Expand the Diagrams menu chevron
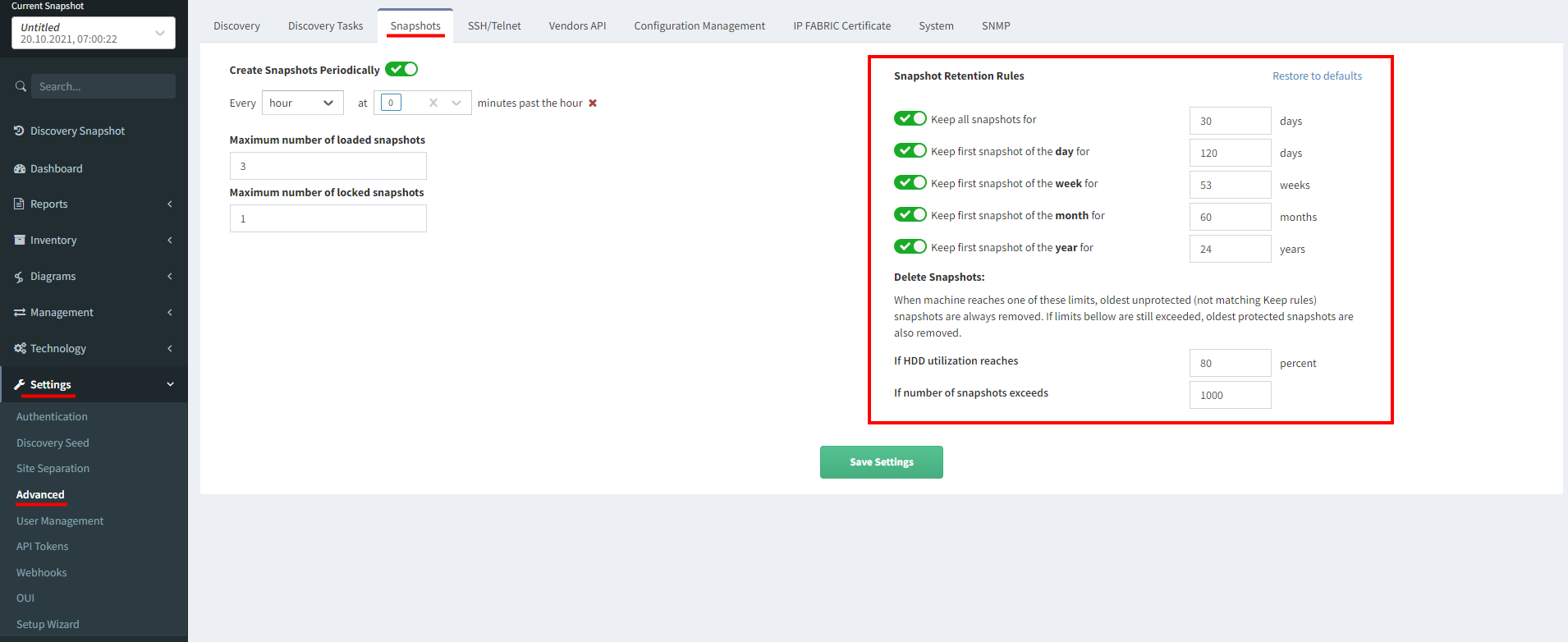Image resolution: width=1568 pixels, height=642 pixels. click(170, 276)
